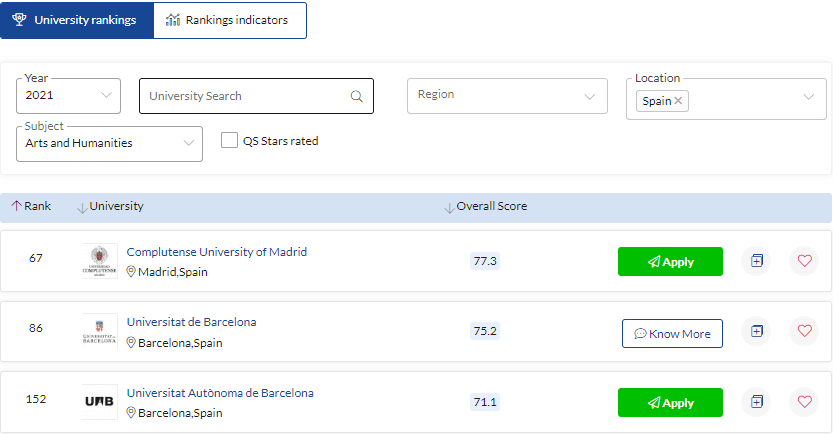
Task: Switch to the University rankings tab
Action: pyautogui.click(x=77, y=20)
